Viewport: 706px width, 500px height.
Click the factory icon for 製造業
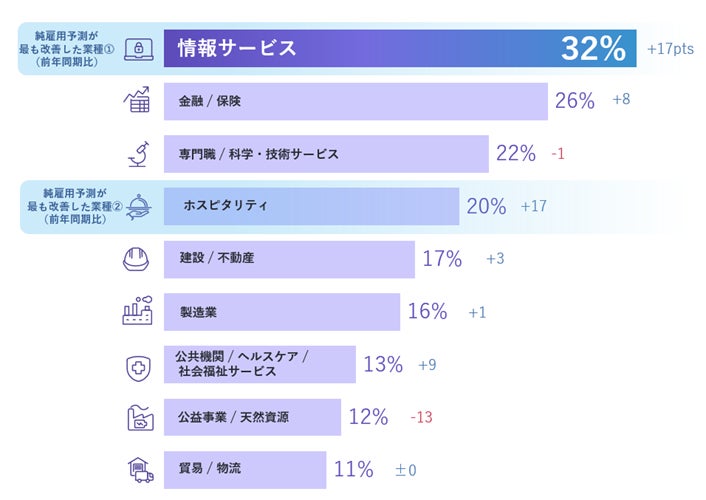137,312
